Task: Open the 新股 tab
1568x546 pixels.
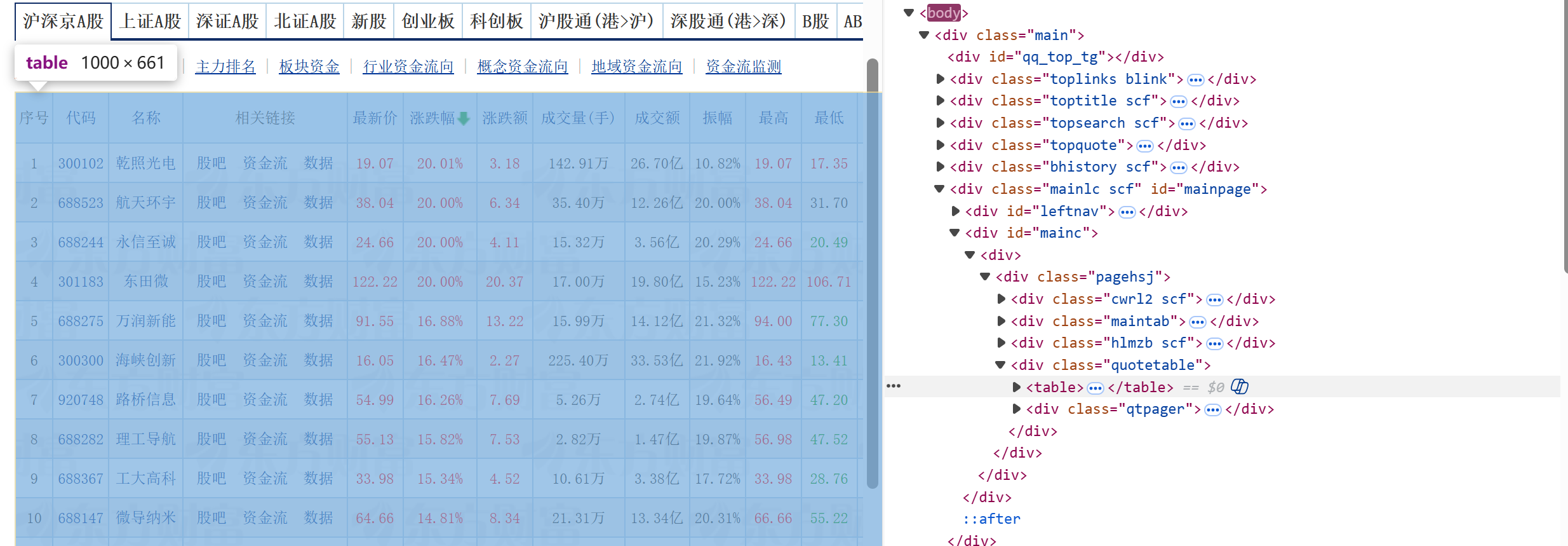Action: coord(369,22)
